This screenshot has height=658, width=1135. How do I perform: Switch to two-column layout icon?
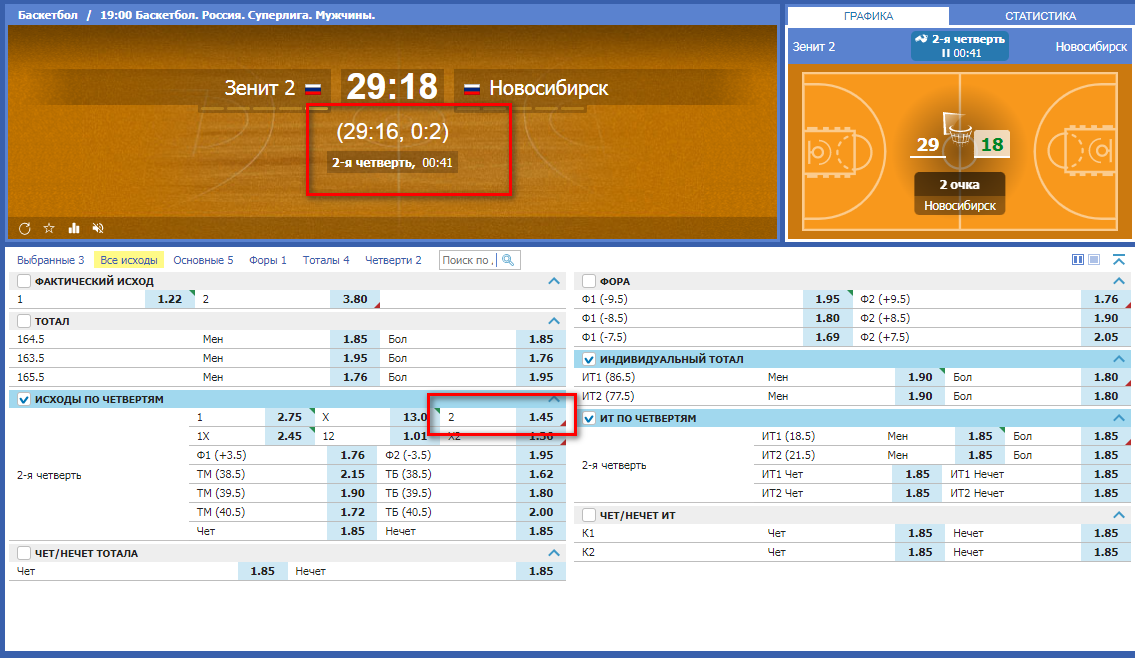1078,260
